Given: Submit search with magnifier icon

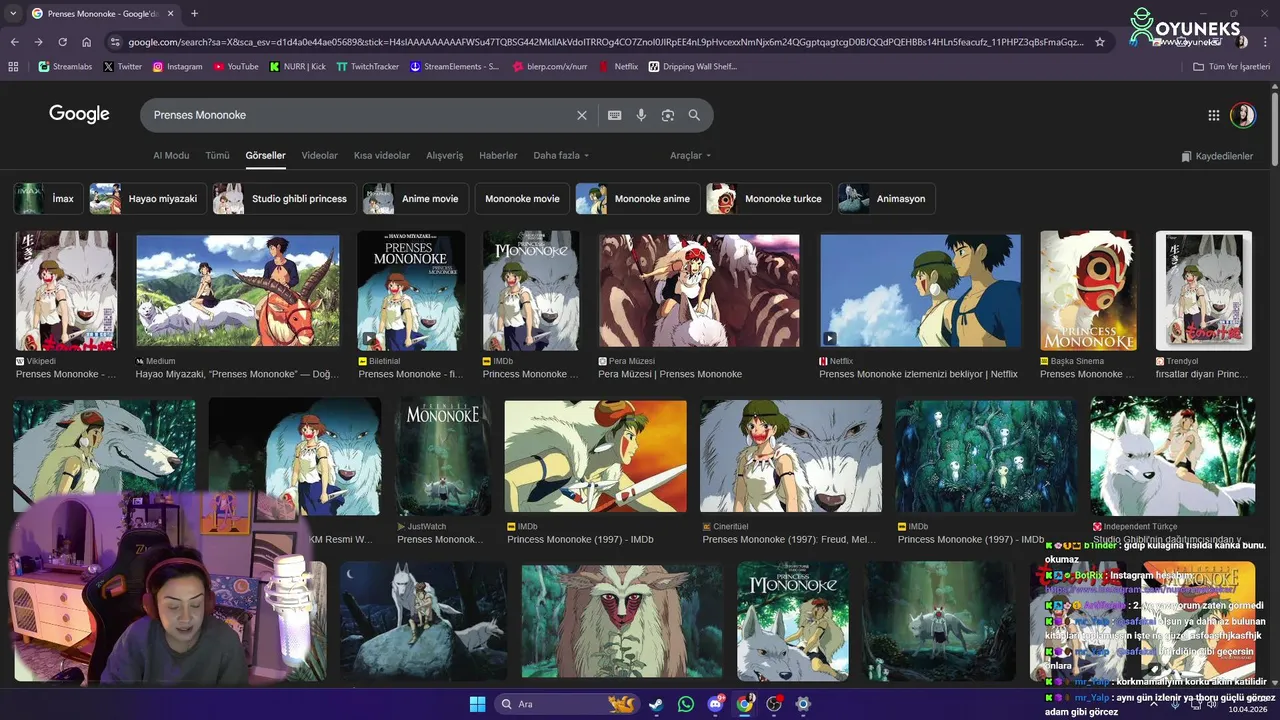Looking at the screenshot, I should click(694, 115).
